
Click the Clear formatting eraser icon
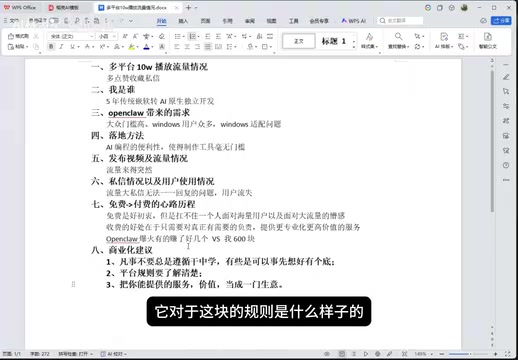coord(162,36)
